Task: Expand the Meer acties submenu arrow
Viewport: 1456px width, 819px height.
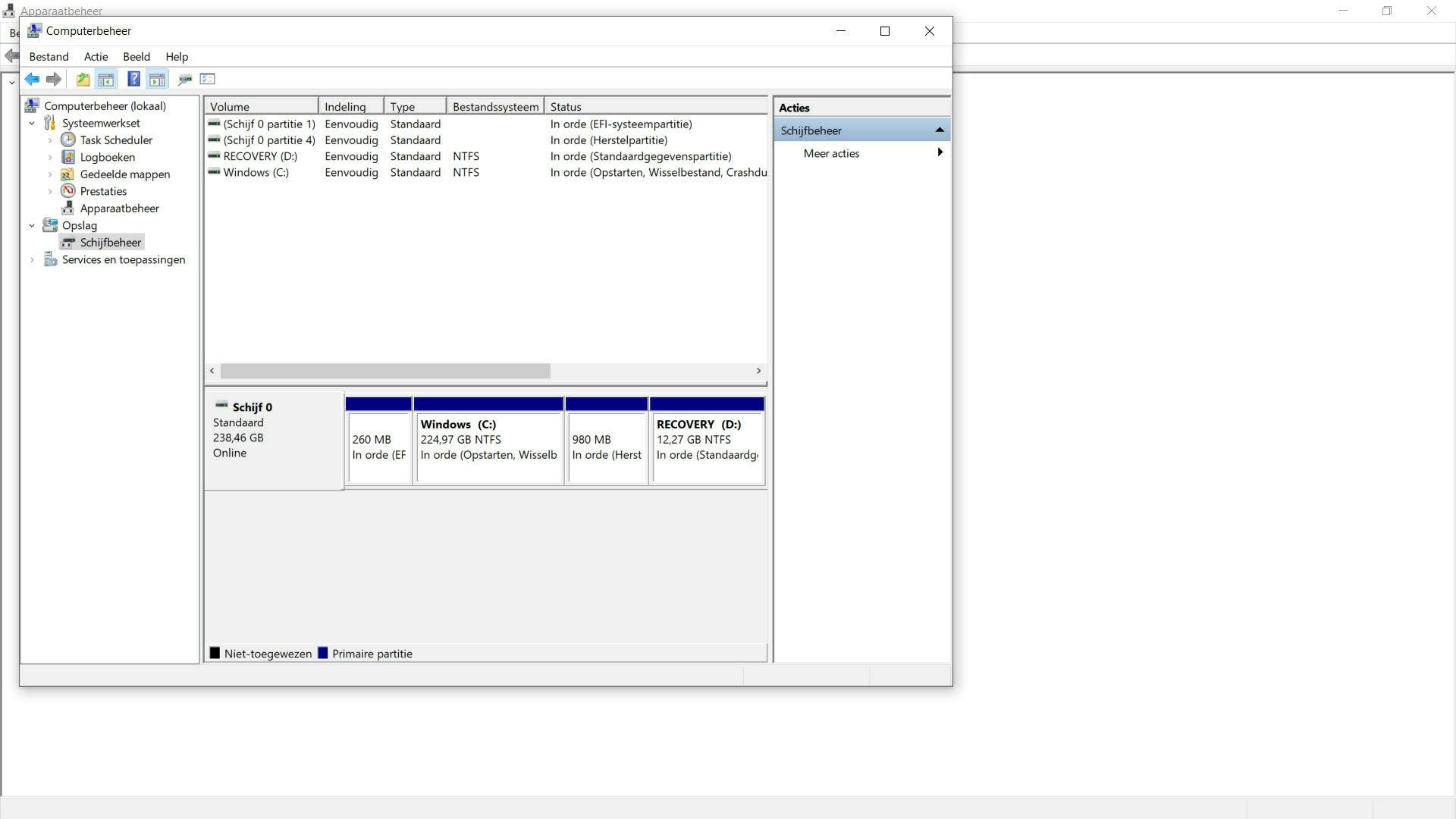Action: [x=940, y=152]
